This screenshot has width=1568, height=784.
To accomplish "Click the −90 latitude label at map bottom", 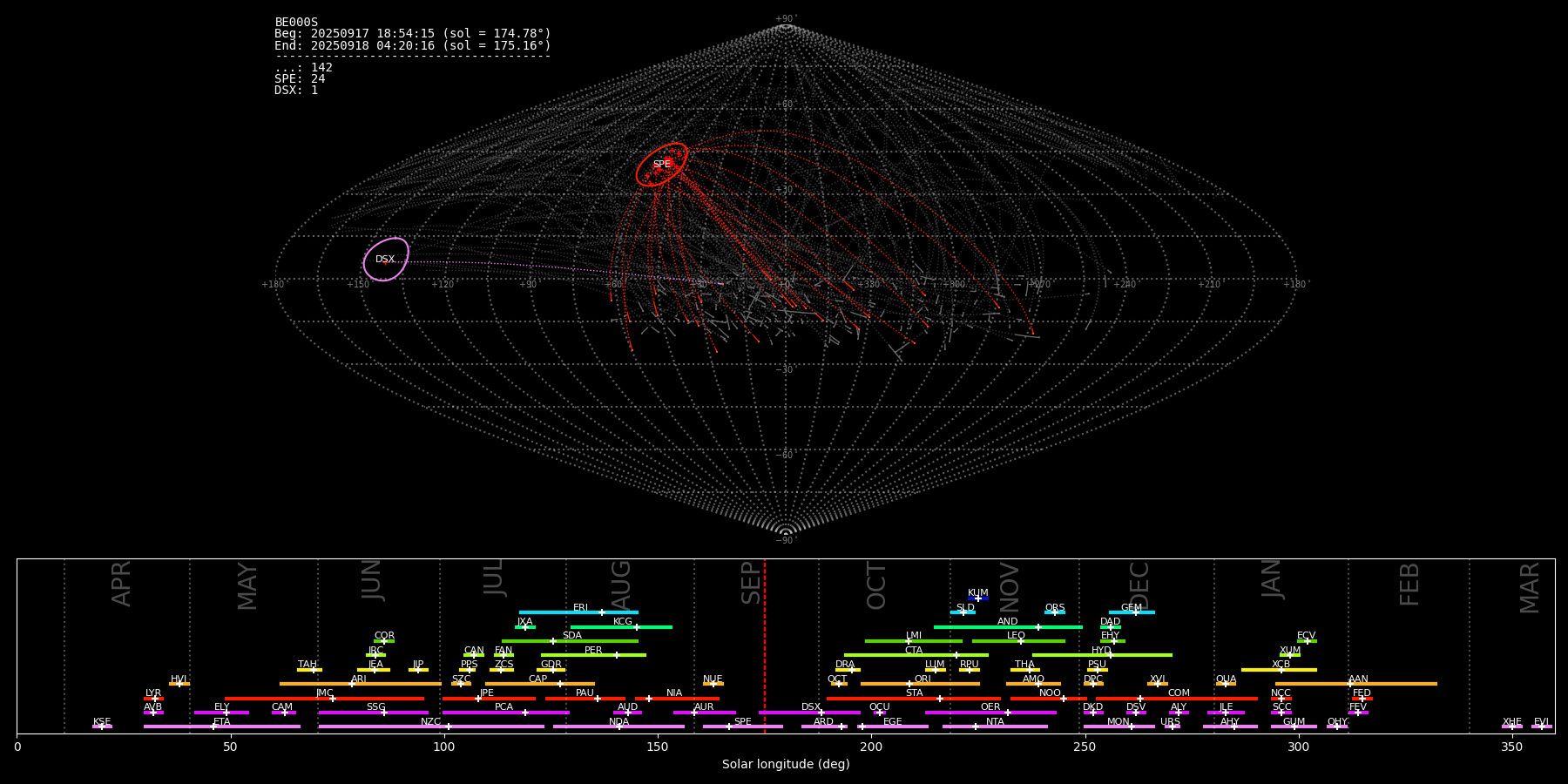I will (786, 541).
